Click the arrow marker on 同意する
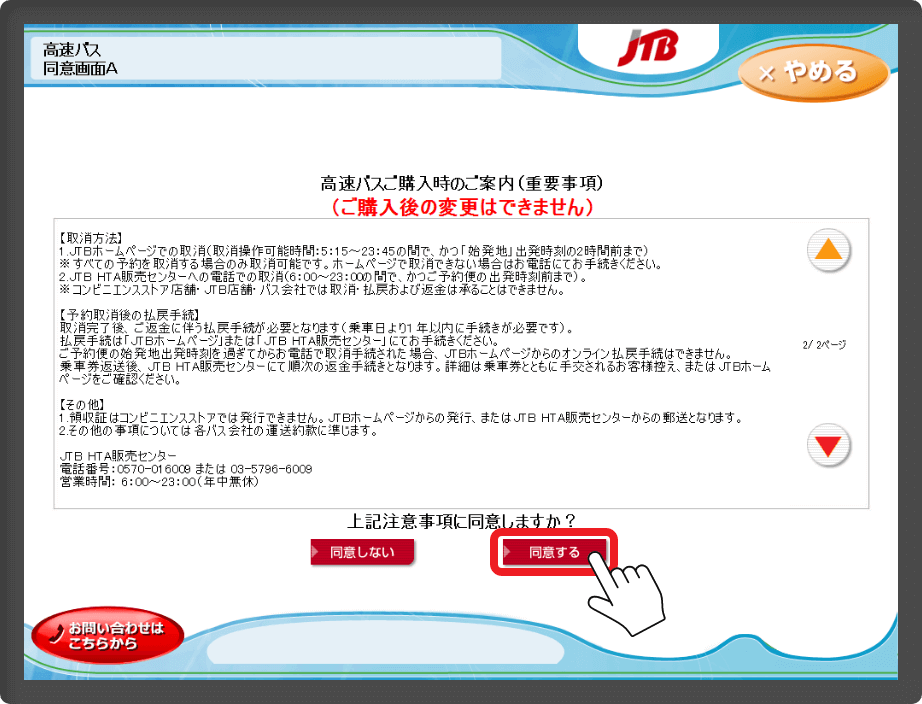 510,552
